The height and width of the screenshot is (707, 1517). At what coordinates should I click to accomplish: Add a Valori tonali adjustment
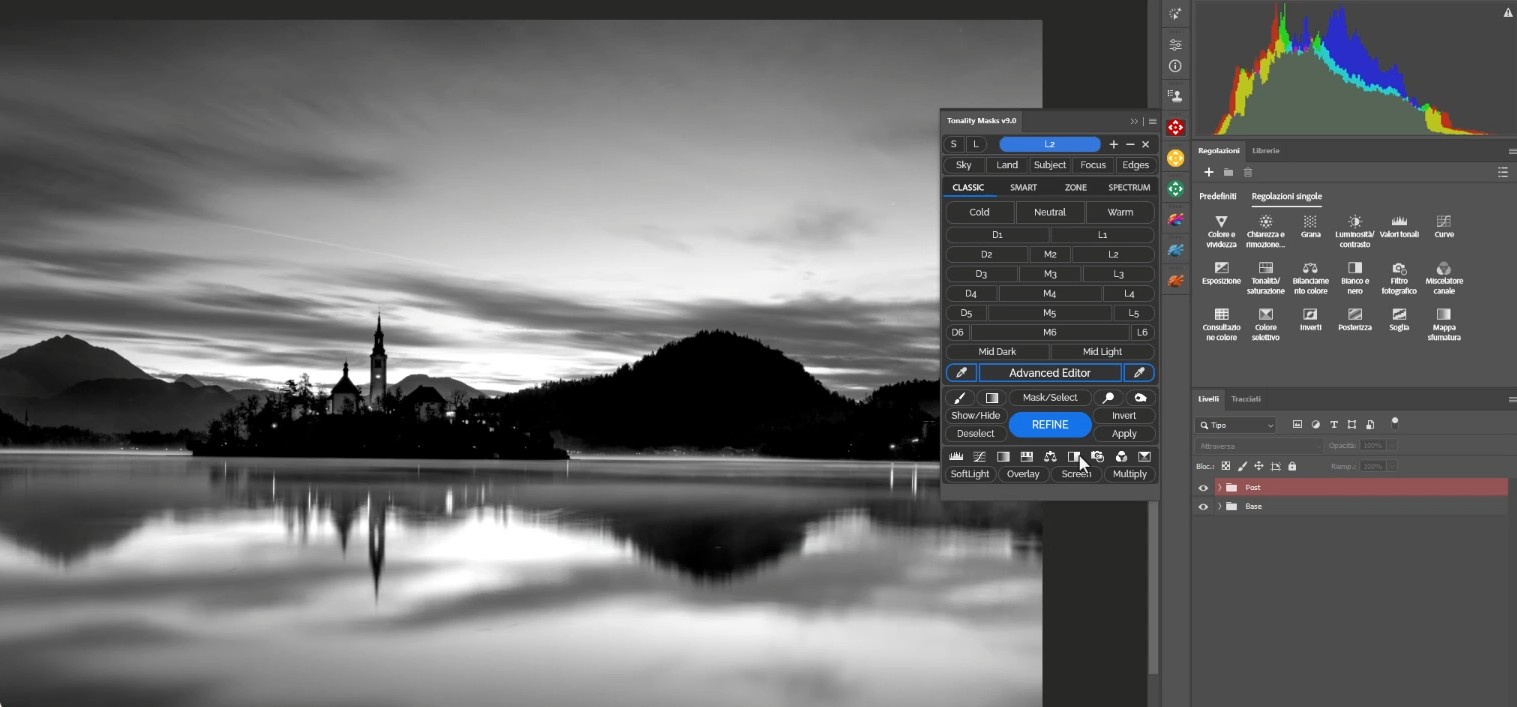pos(1399,221)
